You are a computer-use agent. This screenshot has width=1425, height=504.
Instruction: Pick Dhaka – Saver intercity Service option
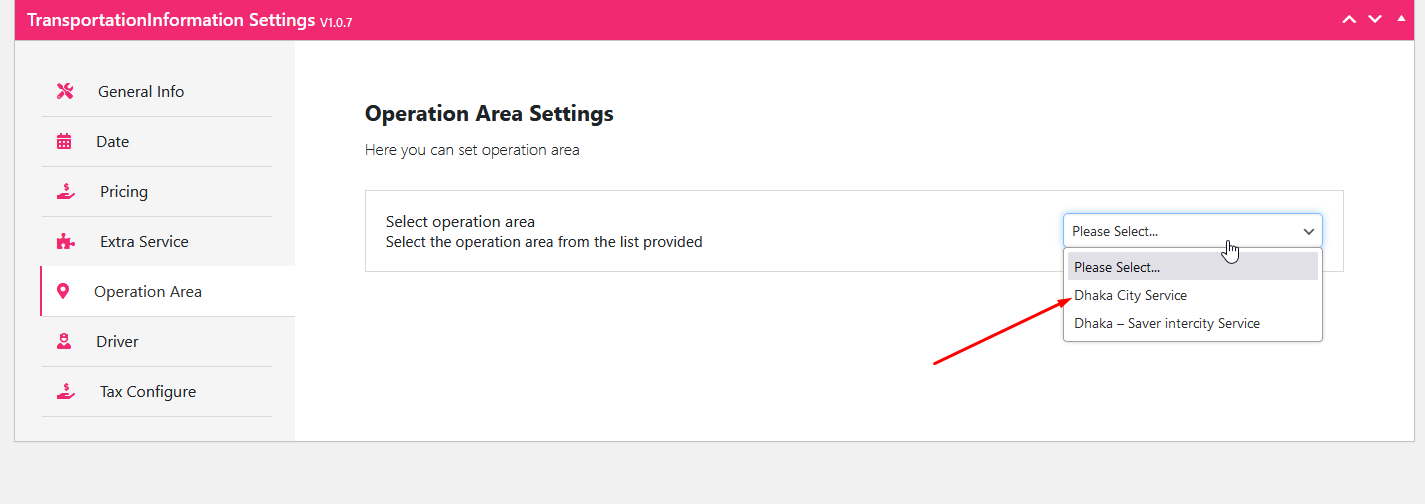pos(1166,324)
